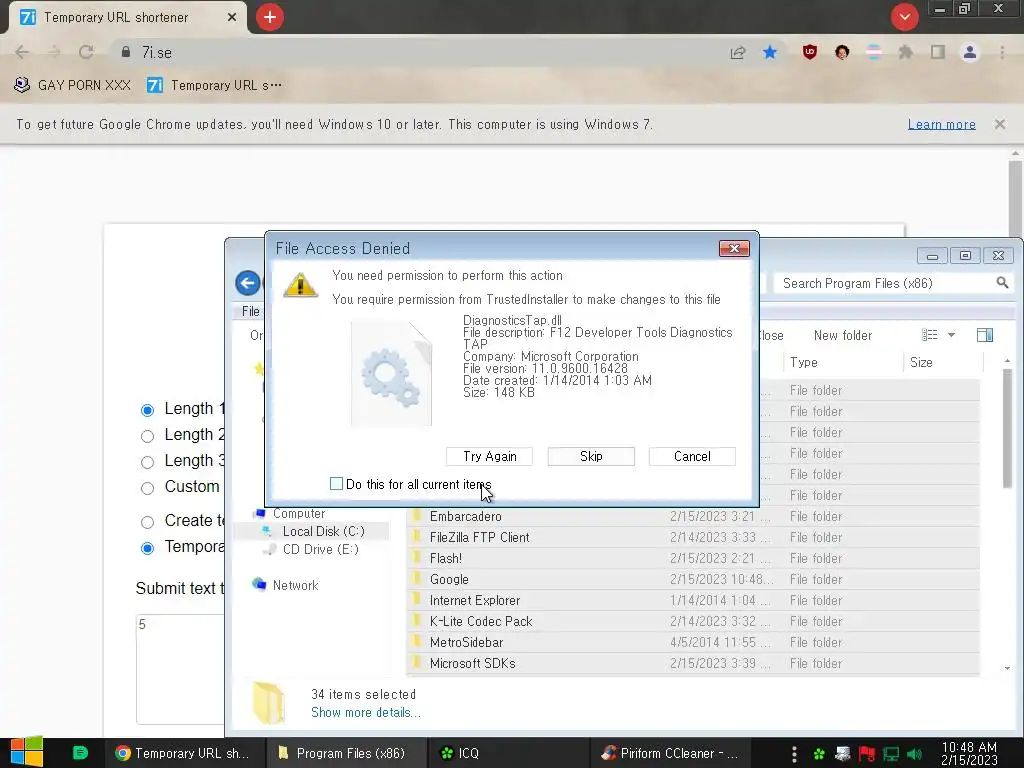Select CD Drive (E:) in navigation pane
The width and height of the screenshot is (1024, 768).
[320, 550]
